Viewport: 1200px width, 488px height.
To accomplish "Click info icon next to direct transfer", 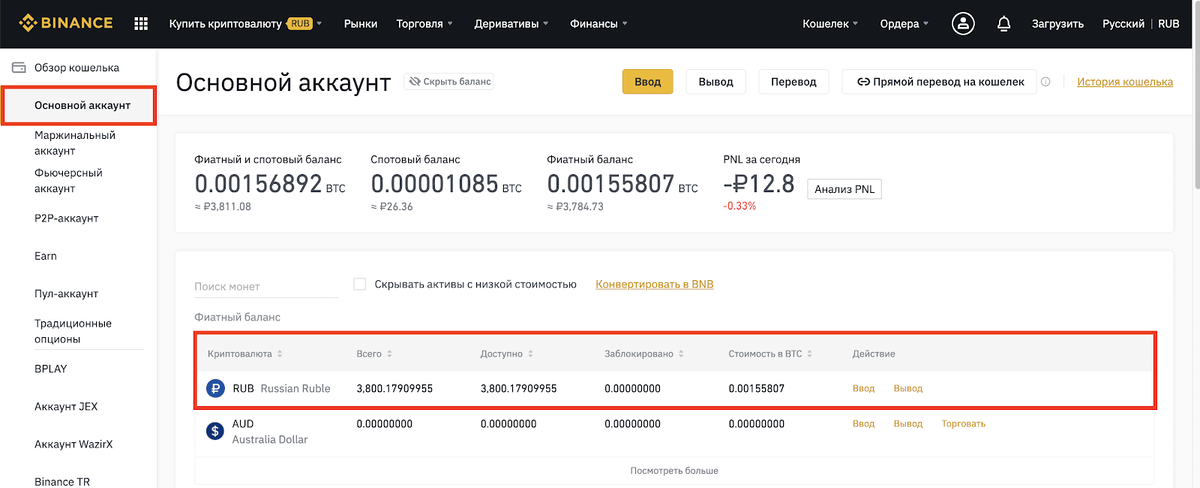I will click(x=1045, y=82).
